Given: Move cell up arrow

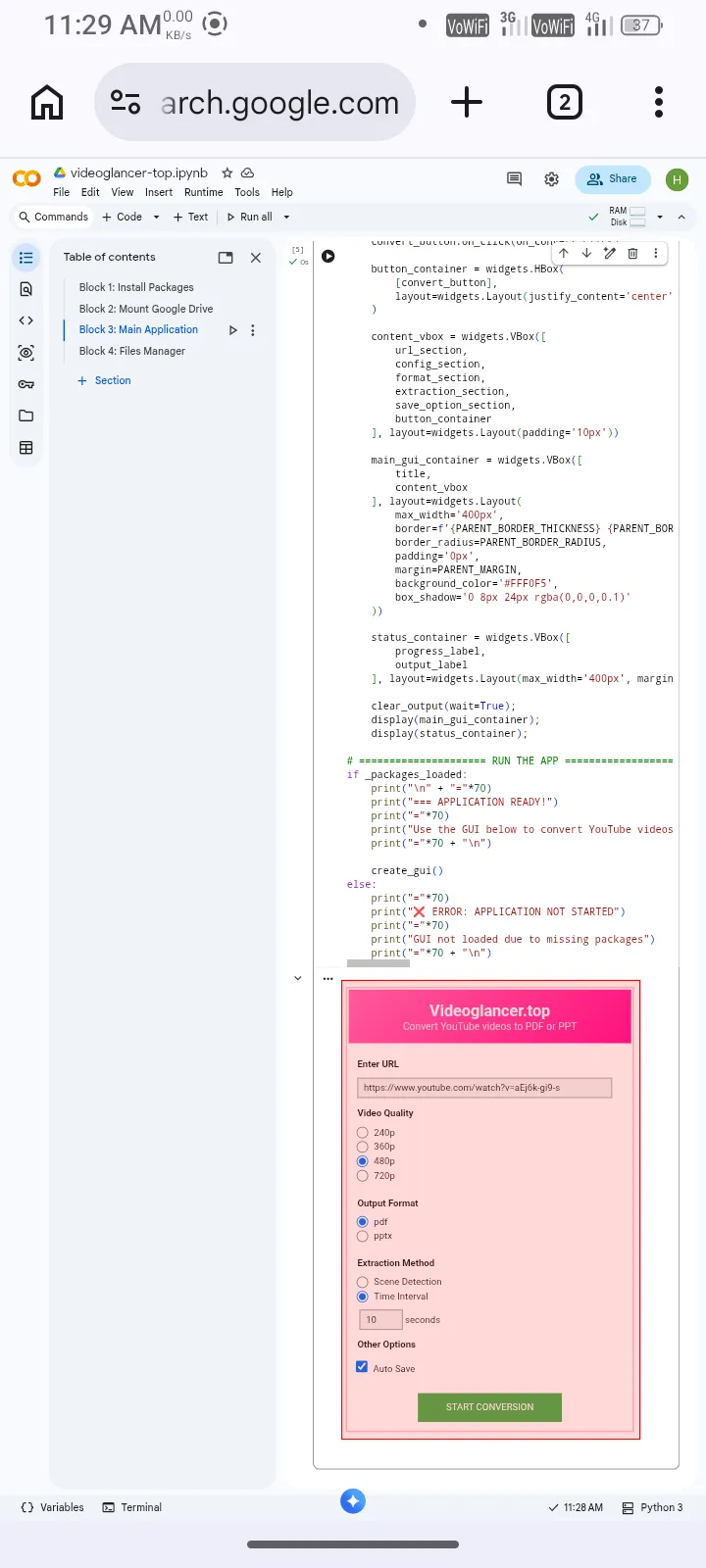Looking at the screenshot, I should [564, 253].
